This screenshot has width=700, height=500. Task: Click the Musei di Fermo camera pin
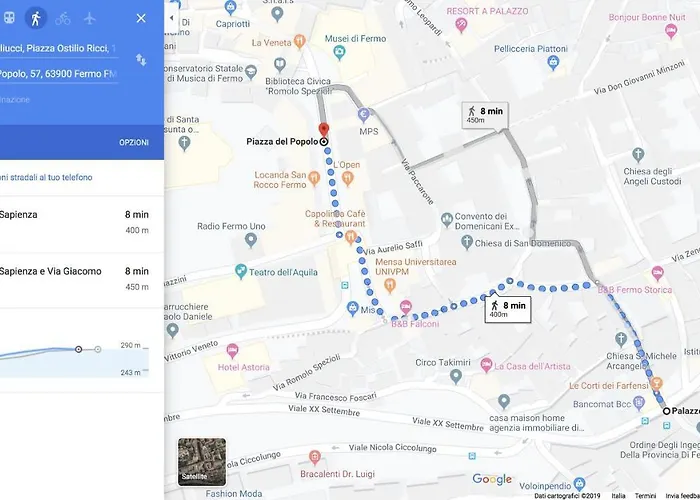tap(340, 52)
